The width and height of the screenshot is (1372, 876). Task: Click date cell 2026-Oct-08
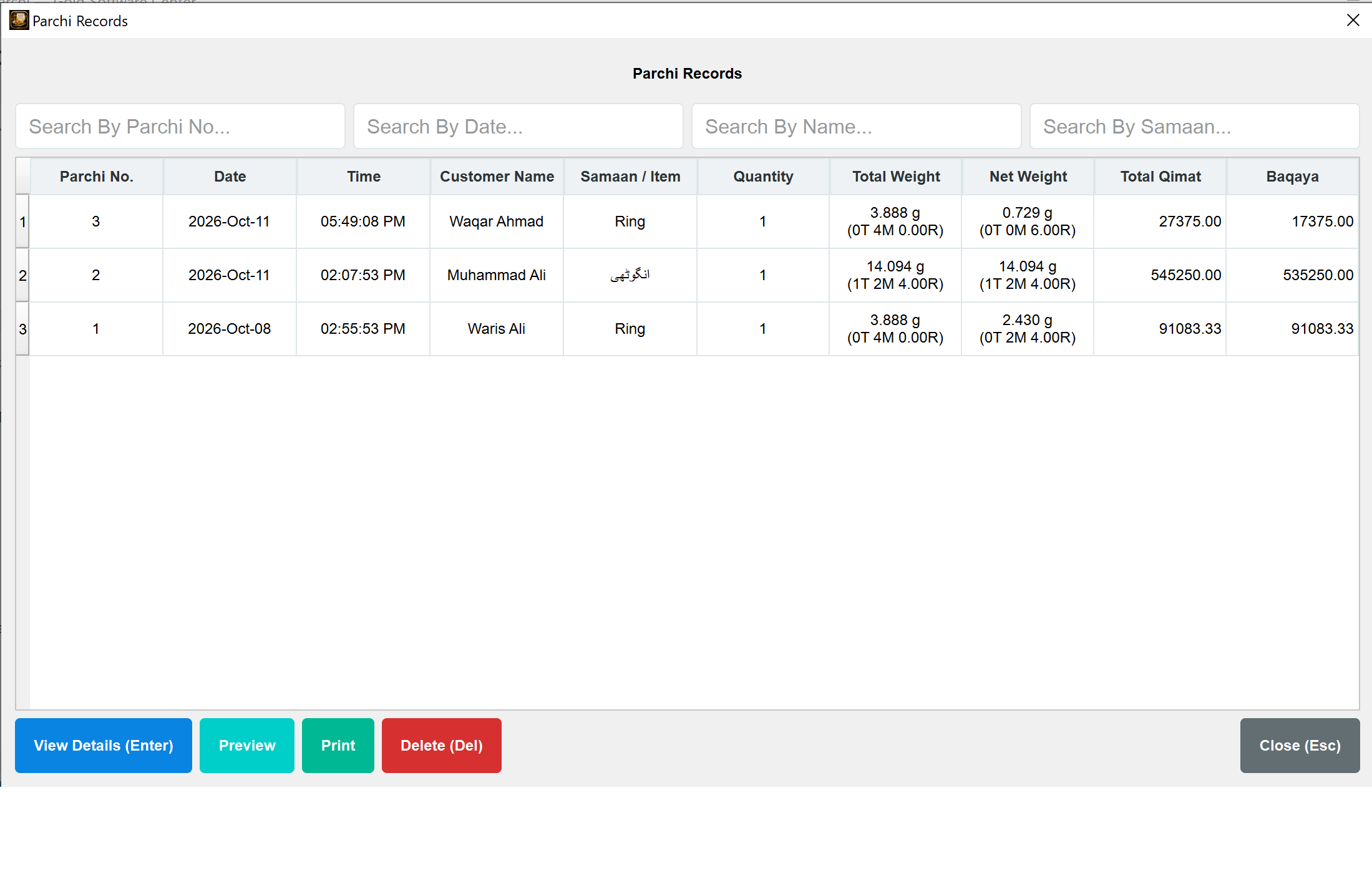click(230, 329)
